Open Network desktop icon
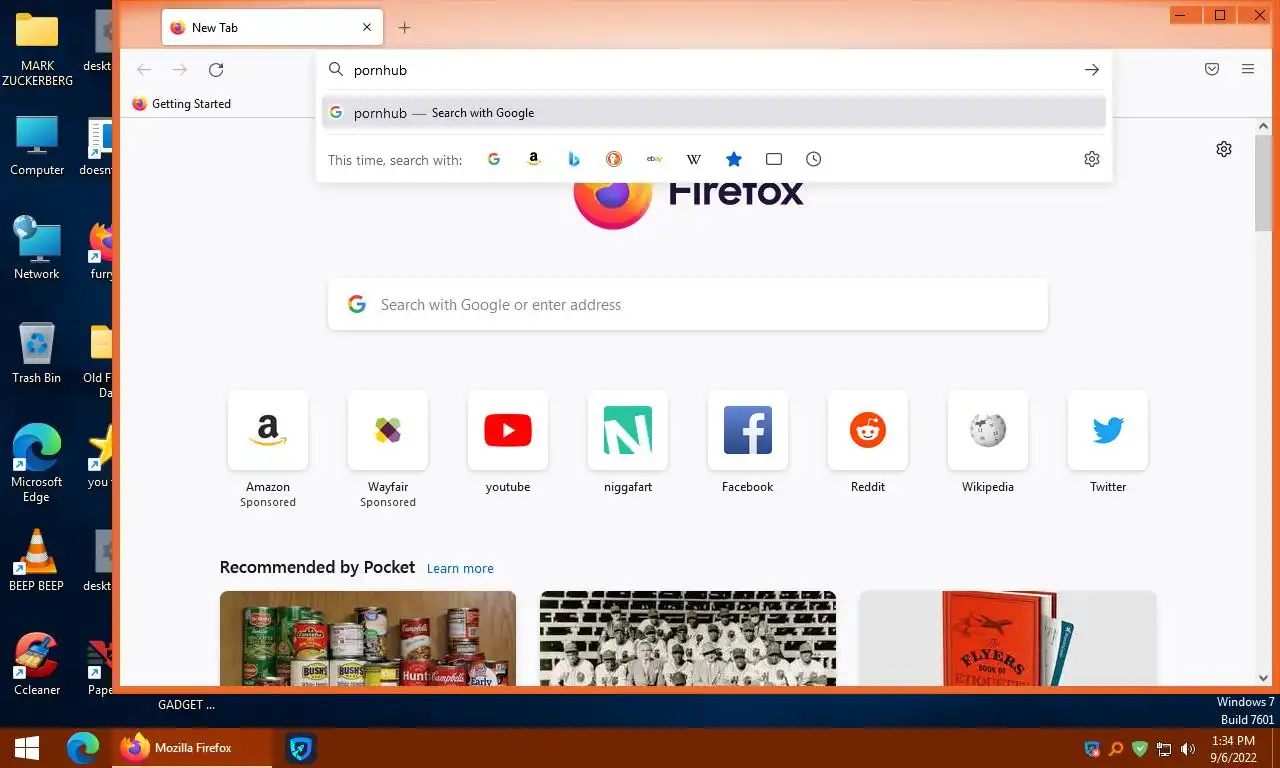Viewport: 1280px width, 768px height. (x=37, y=249)
